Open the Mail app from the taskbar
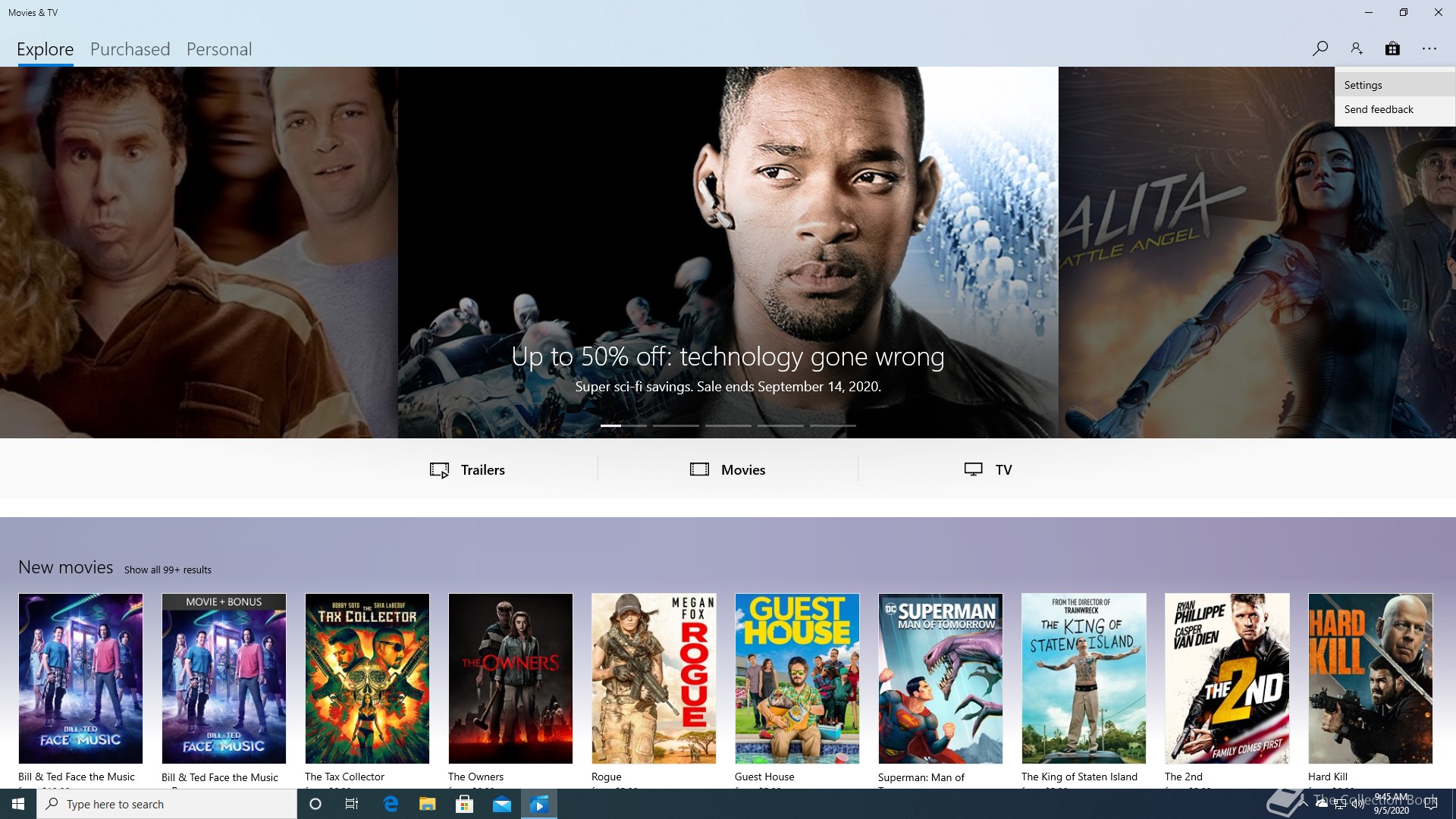Screen dimensions: 1456x819 (x=502, y=804)
